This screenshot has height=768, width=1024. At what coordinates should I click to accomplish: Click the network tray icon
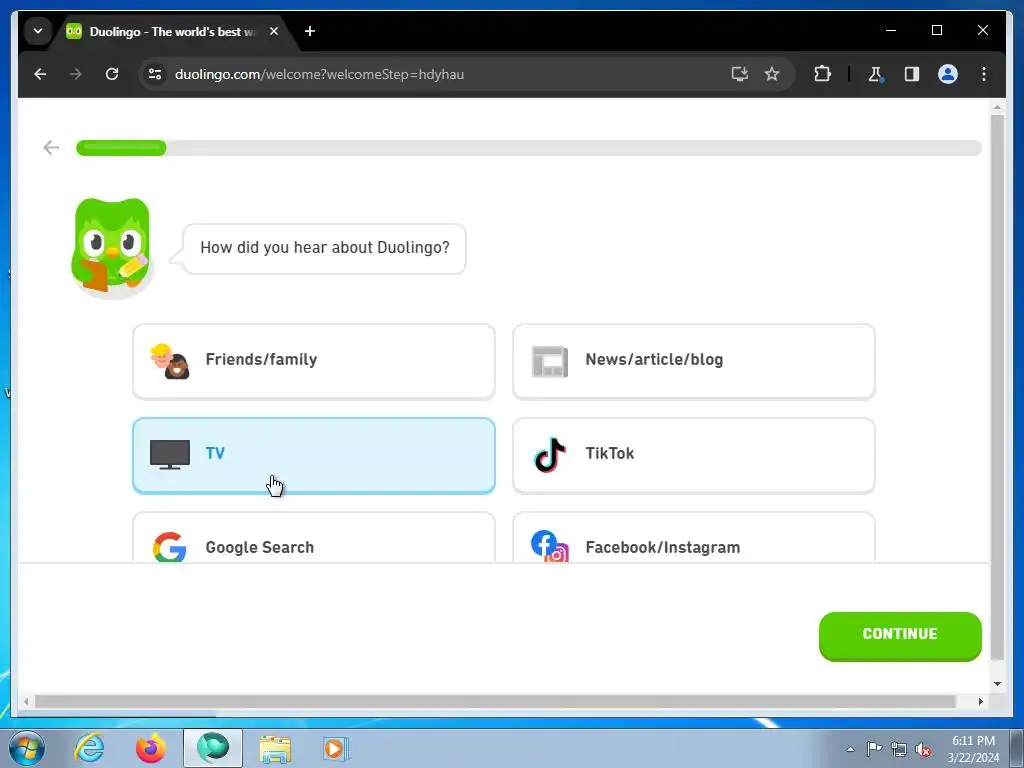point(899,749)
